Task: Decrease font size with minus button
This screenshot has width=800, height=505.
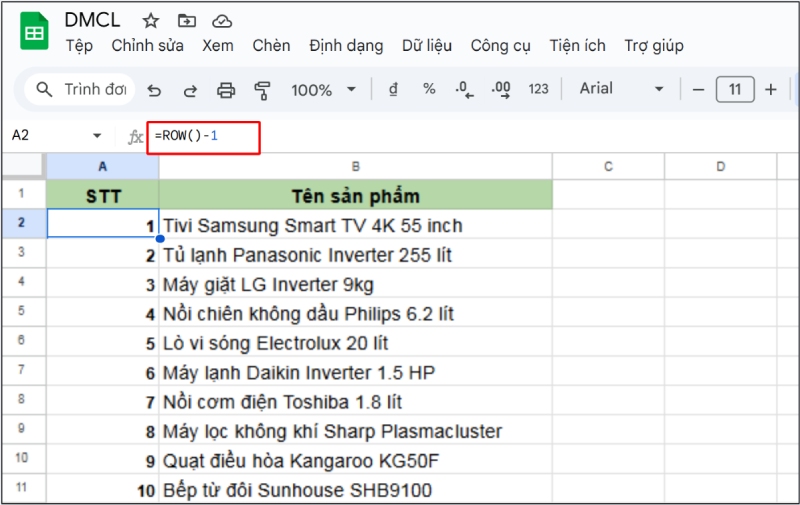Action: click(698, 90)
